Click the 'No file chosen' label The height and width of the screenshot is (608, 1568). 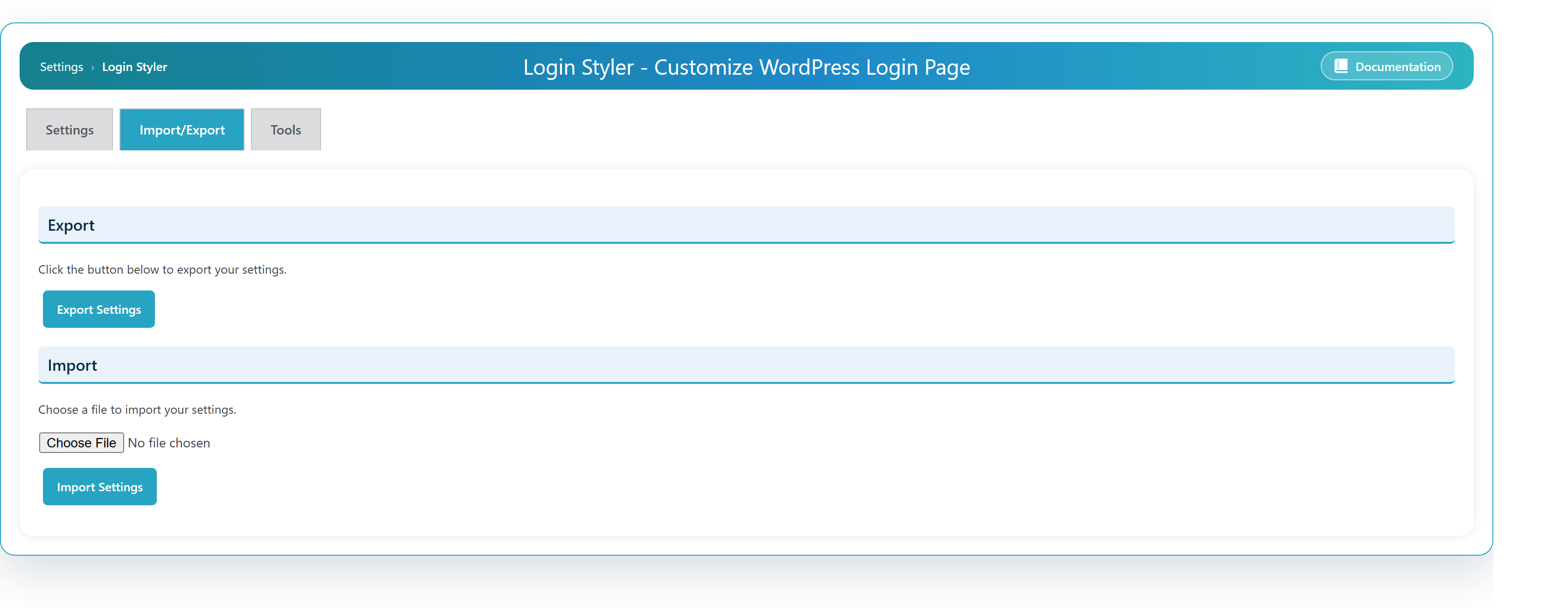coord(168,443)
